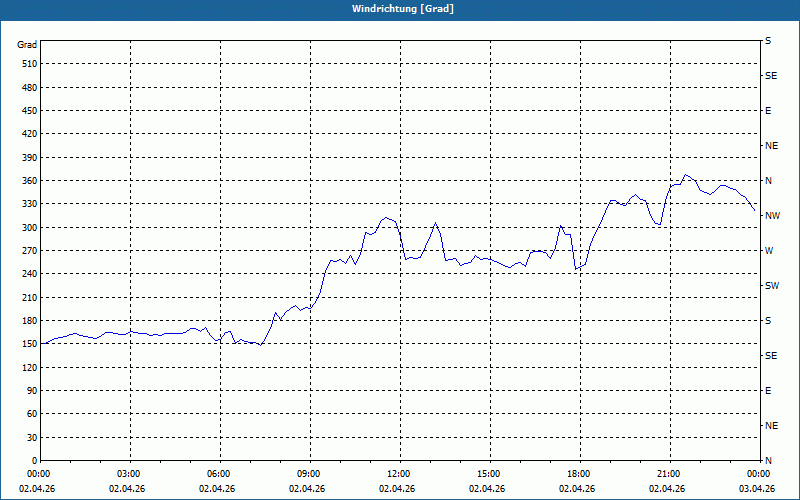This screenshot has width=800, height=500.
Task: Pick the 360 degree axis label
Action: (x=30, y=181)
